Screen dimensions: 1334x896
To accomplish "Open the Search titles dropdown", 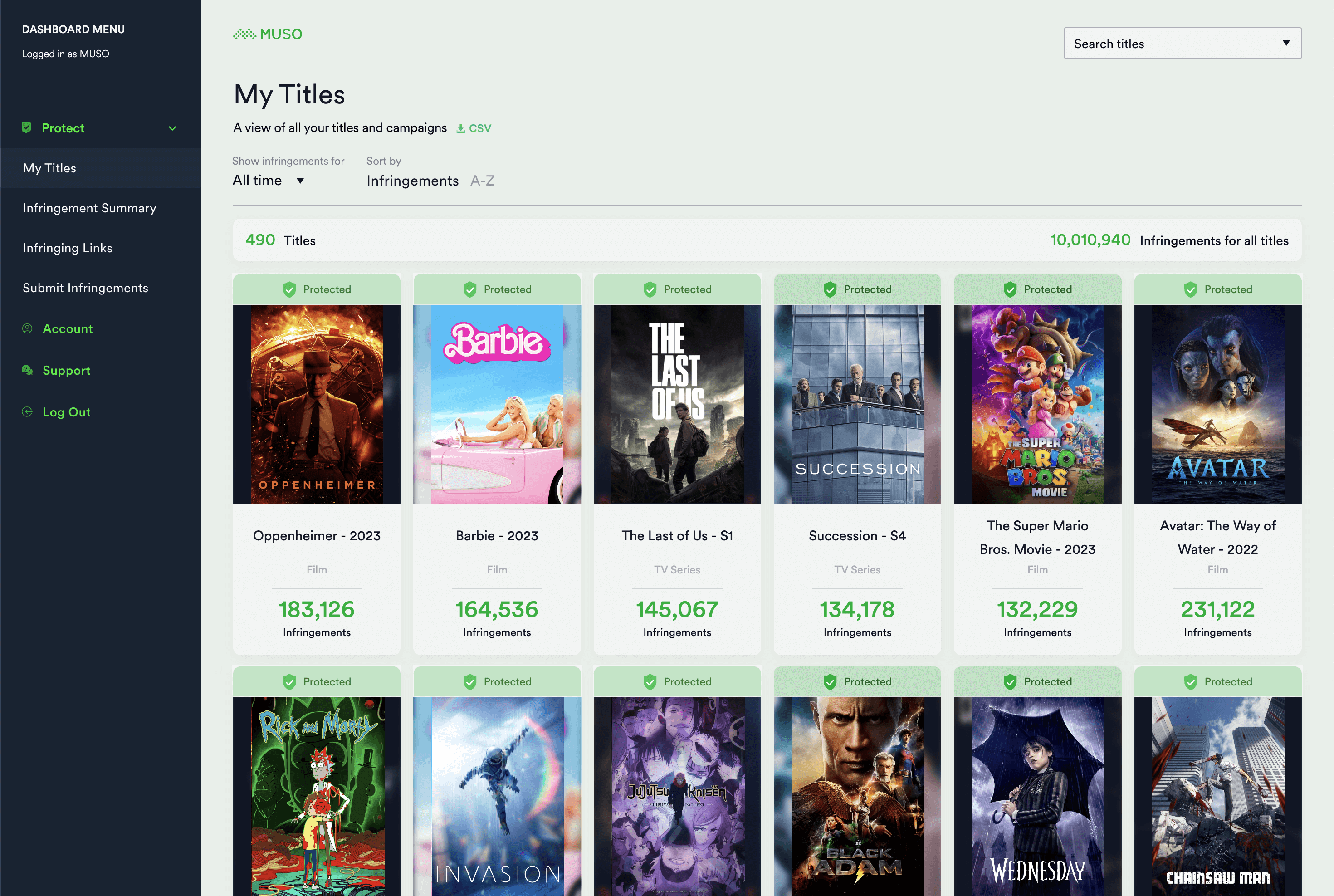I will 1182,43.
